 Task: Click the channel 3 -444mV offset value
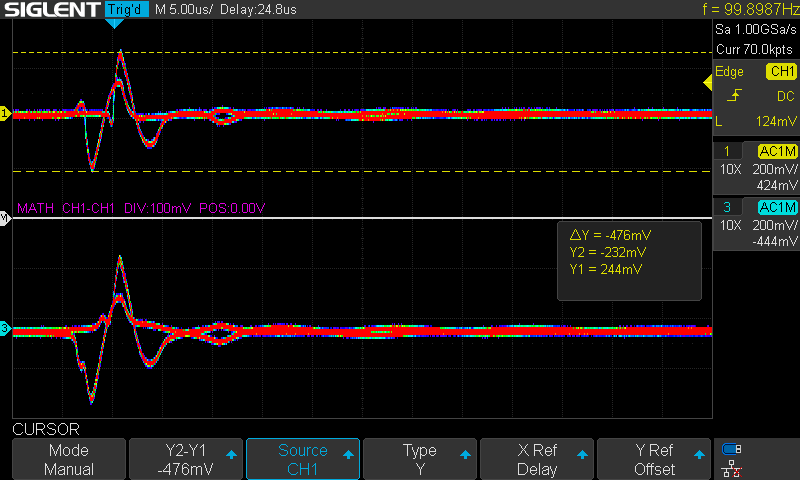pyautogui.click(x=775, y=241)
